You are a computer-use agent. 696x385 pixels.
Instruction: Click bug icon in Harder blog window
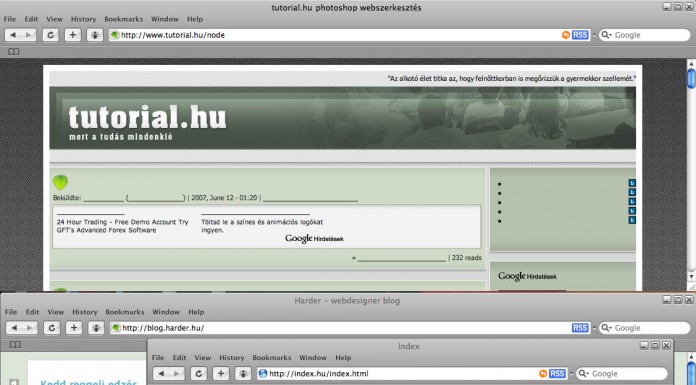(x=96, y=328)
